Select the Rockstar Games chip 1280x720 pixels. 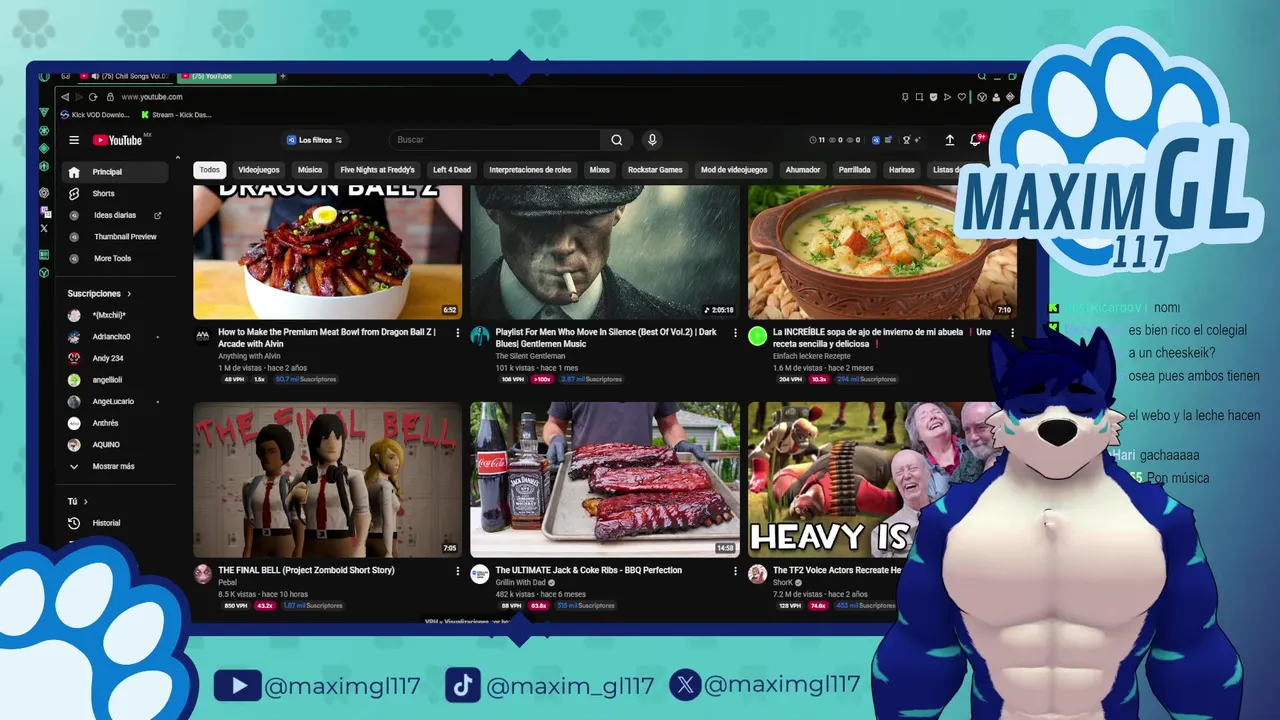[x=655, y=170]
